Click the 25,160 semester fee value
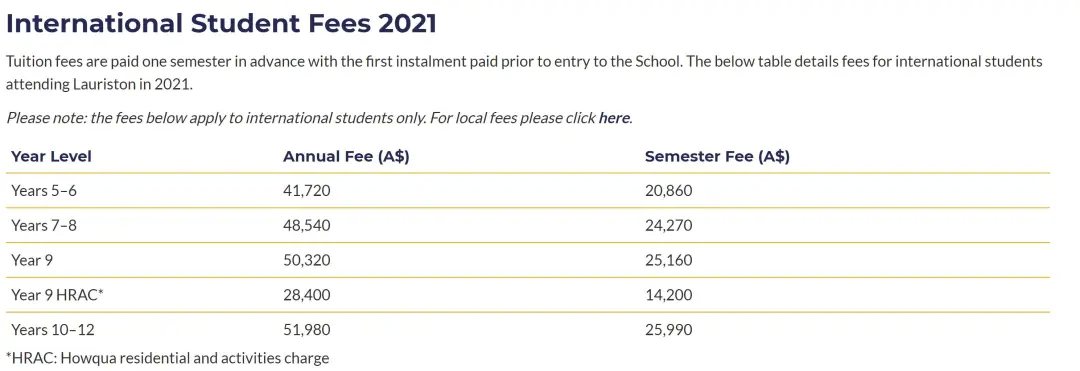 click(x=668, y=260)
